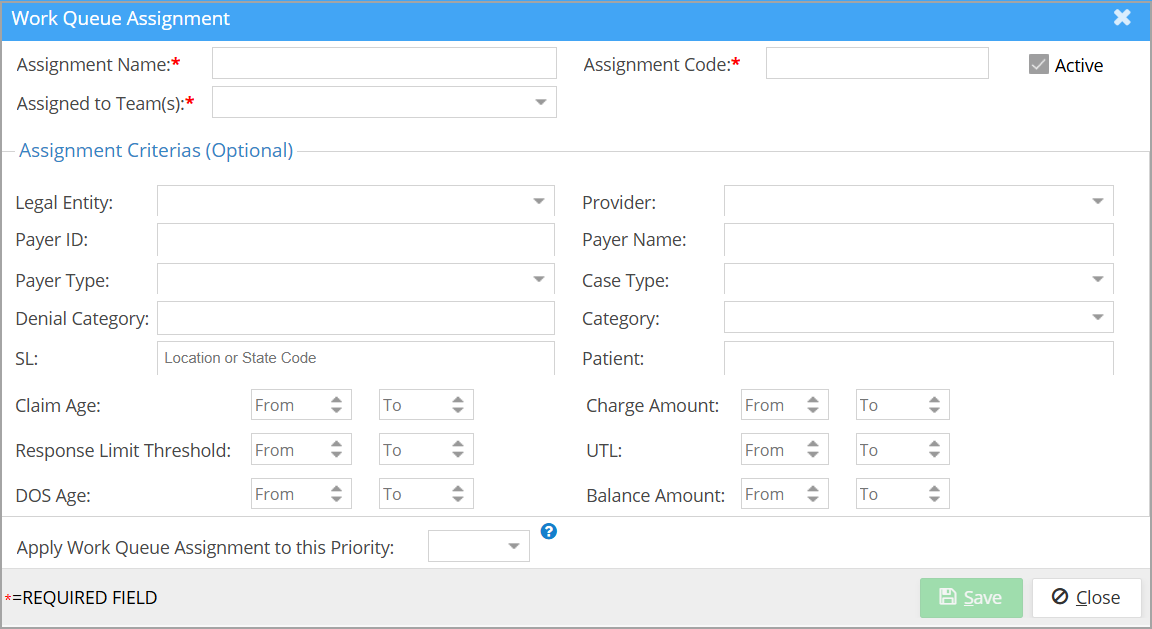Increase the Balance Amount To value
Image resolution: width=1152 pixels, height=629 pixels.
pos(934,489)
